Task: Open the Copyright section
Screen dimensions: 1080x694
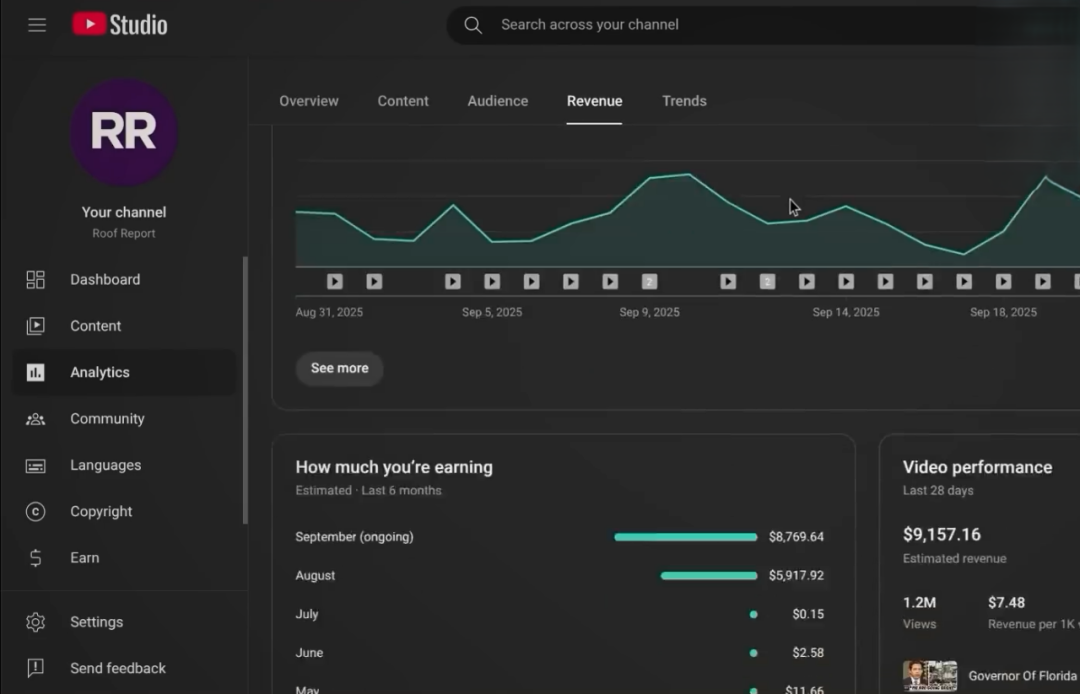Action: (100, 511)
